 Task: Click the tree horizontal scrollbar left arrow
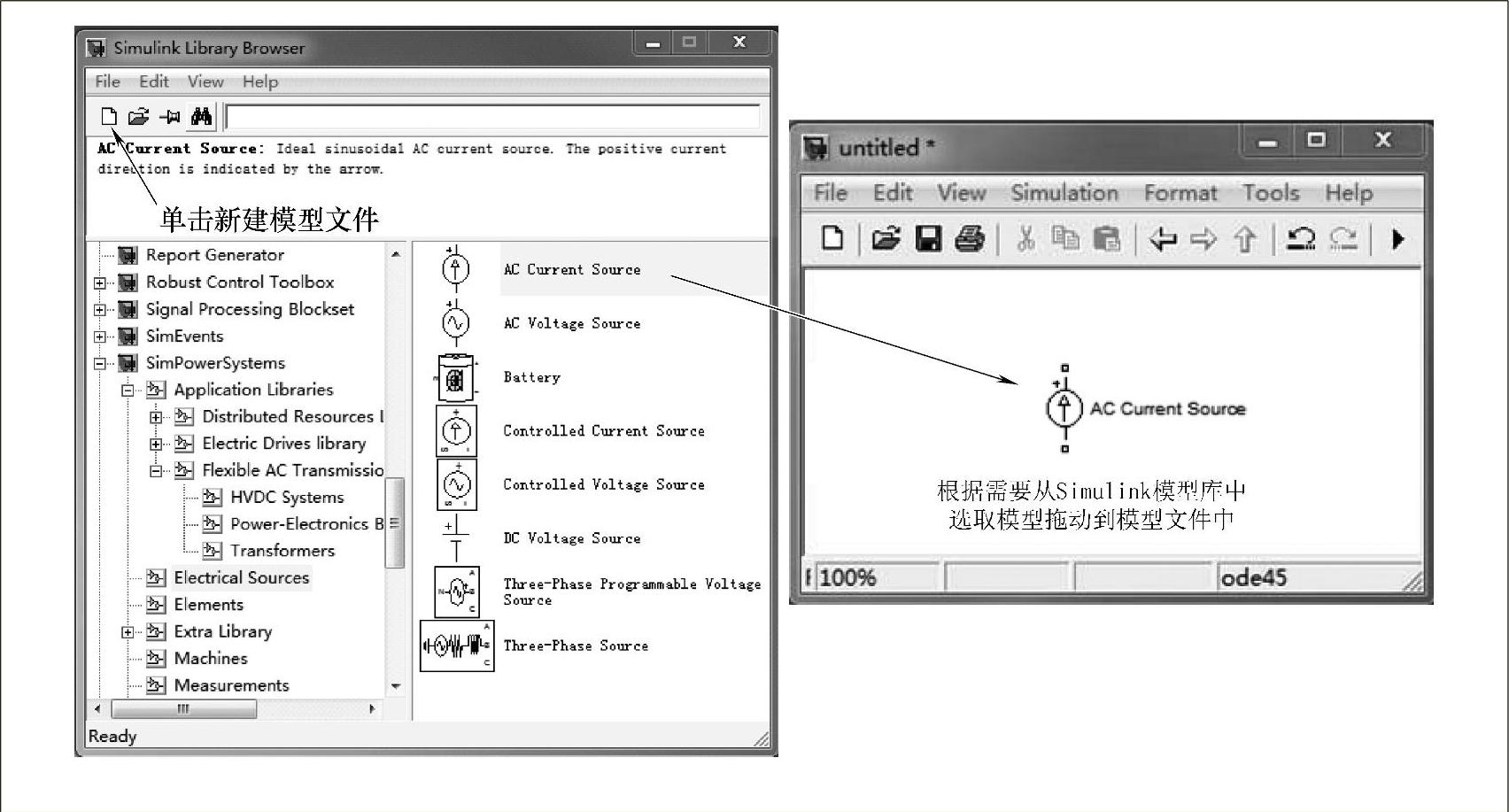97,708
